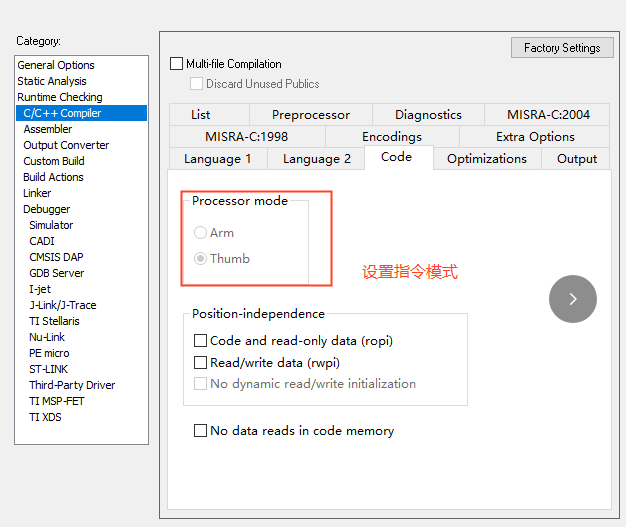Select J-Link/J-Trace category item
Screen dimensions: 626x527
(x=63, y=305)
